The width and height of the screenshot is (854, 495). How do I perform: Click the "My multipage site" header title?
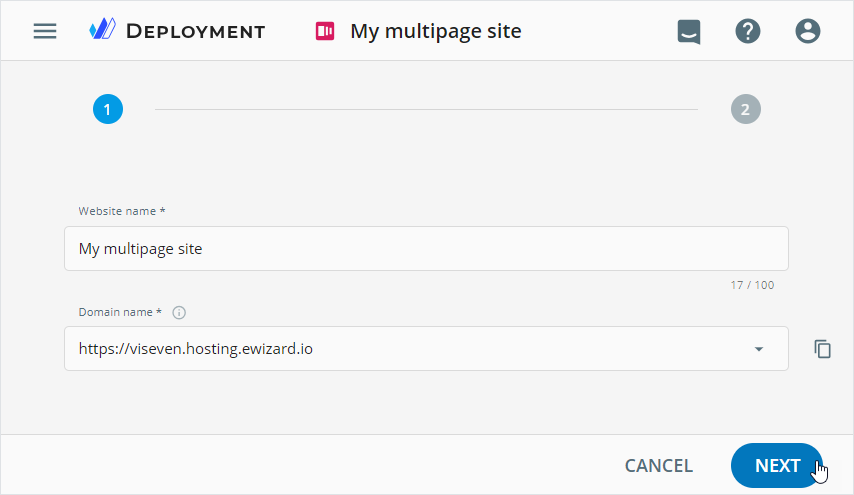pos(436,31)
